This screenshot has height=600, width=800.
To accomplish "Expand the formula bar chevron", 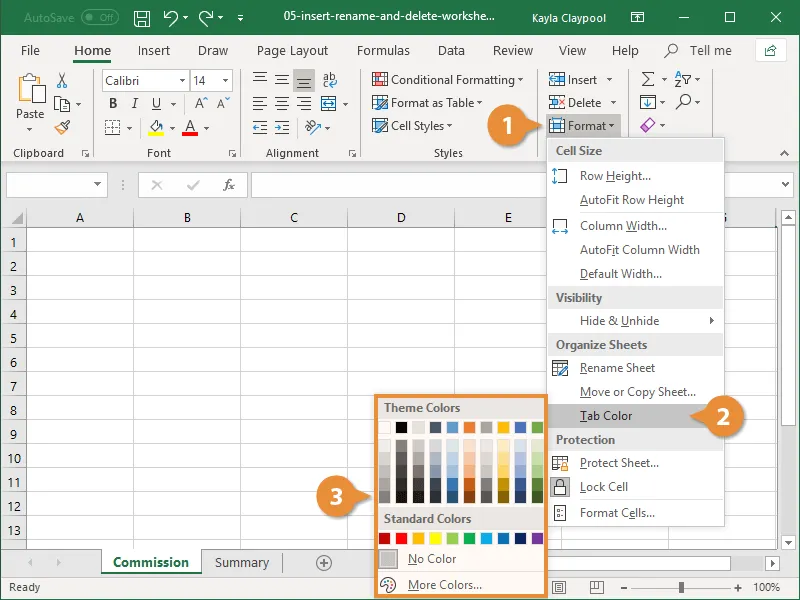I will (785, 184).
